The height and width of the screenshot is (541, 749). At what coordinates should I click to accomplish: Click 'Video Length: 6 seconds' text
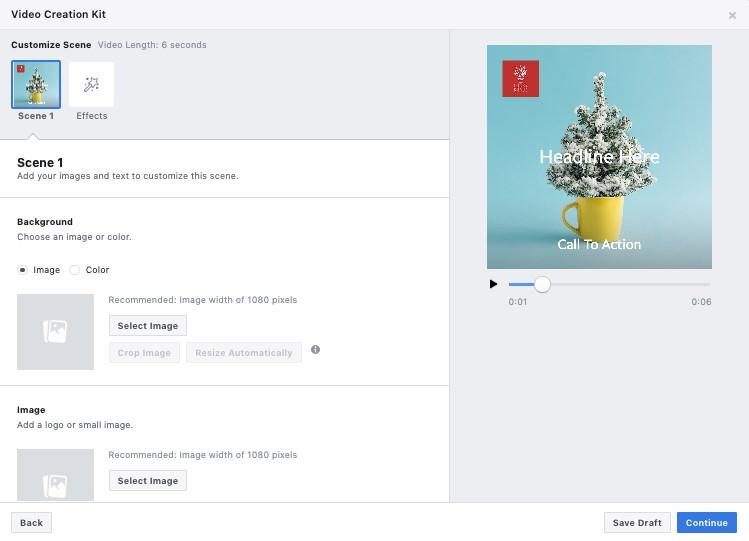(x=152, y=45)
